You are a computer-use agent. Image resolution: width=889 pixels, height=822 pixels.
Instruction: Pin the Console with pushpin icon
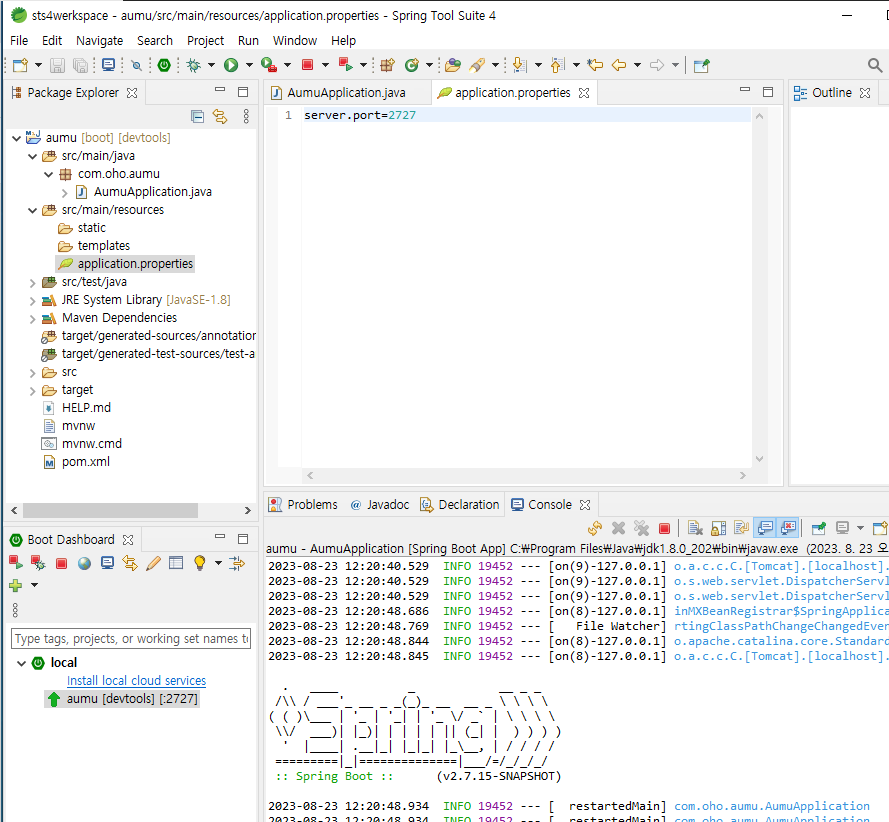(819, 528)
